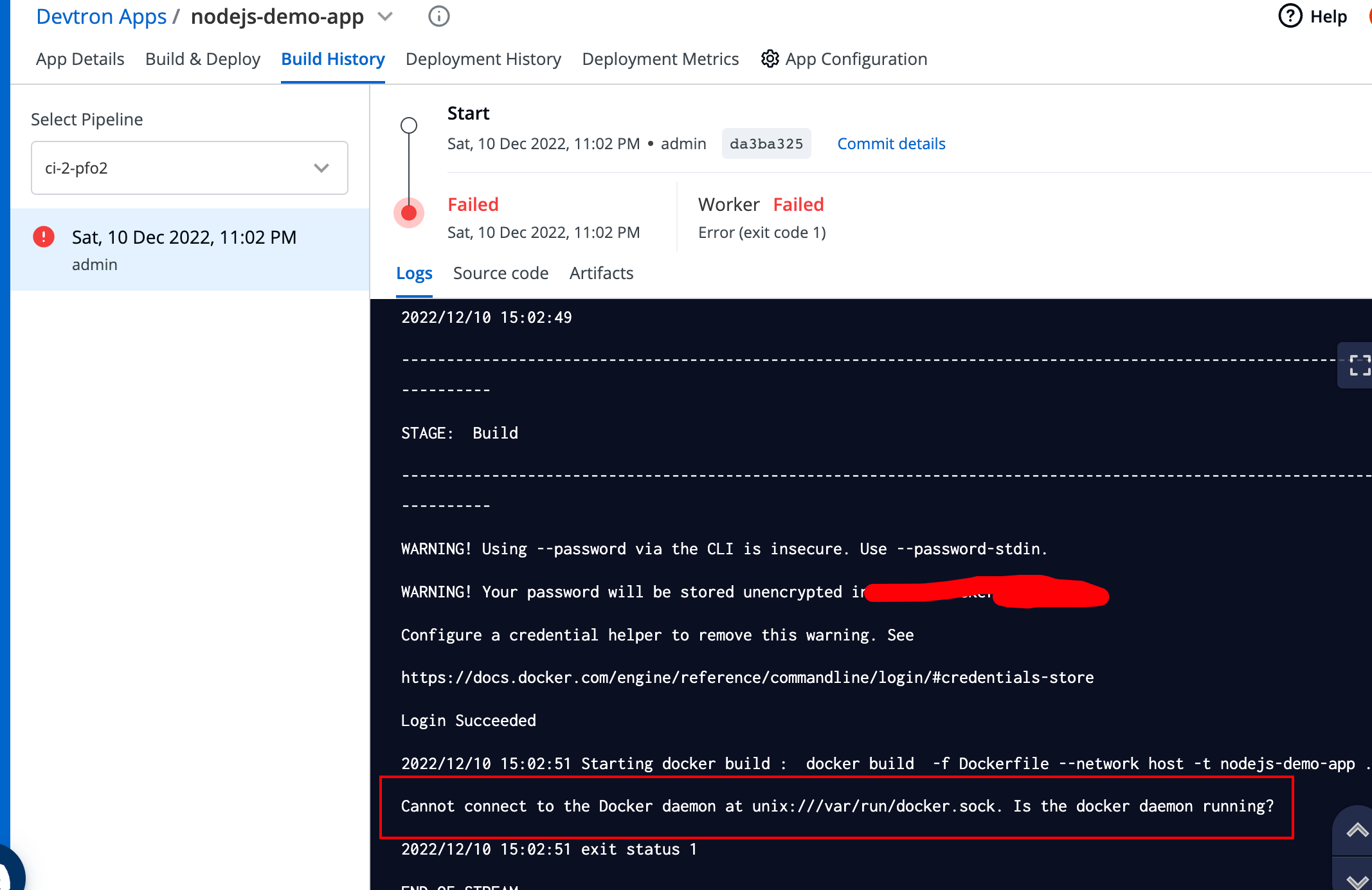Click the red Failed status timeline dot
The width and height of the screenshot is (1372, 890).
coord(409,213)
